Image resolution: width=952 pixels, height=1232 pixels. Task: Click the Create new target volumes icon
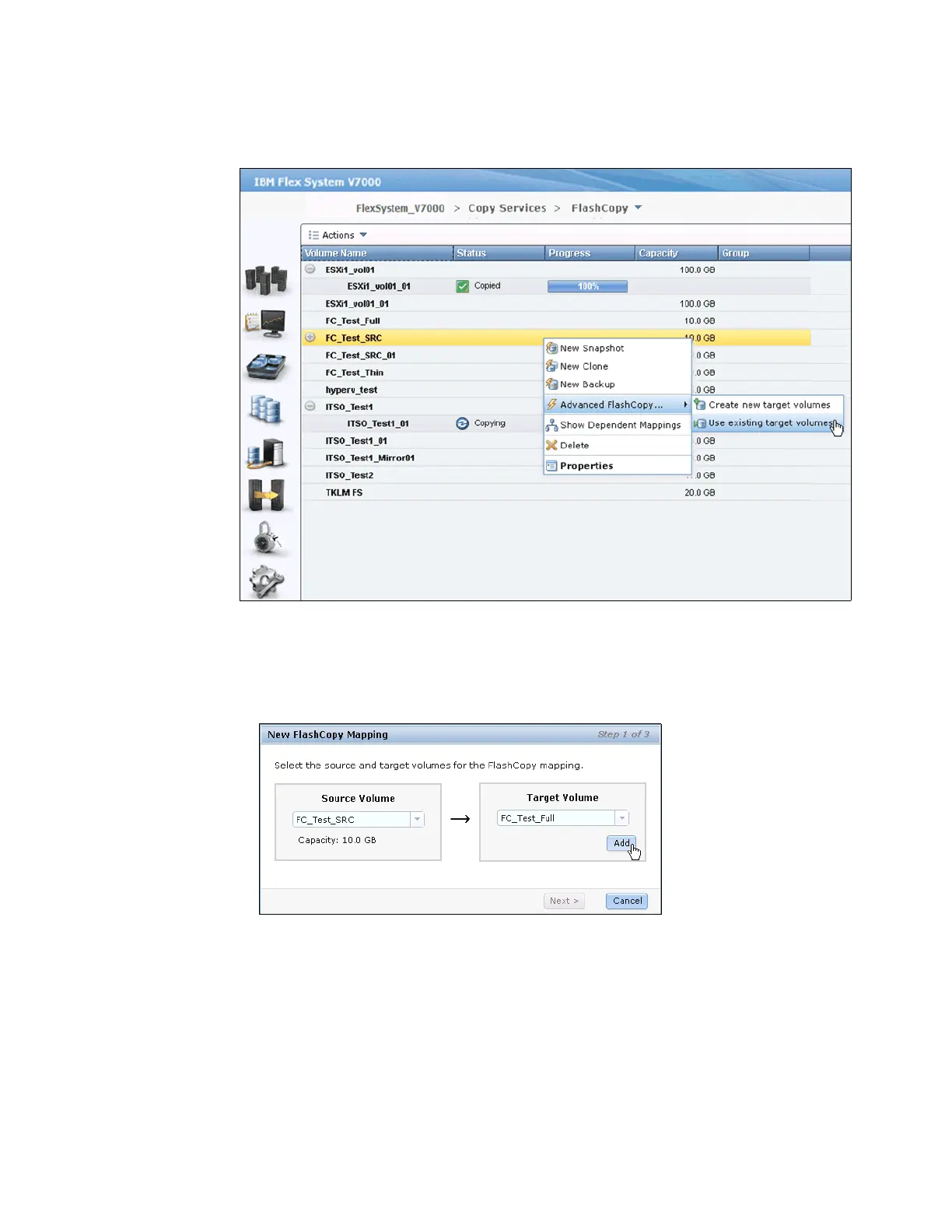tap(700, 404)
